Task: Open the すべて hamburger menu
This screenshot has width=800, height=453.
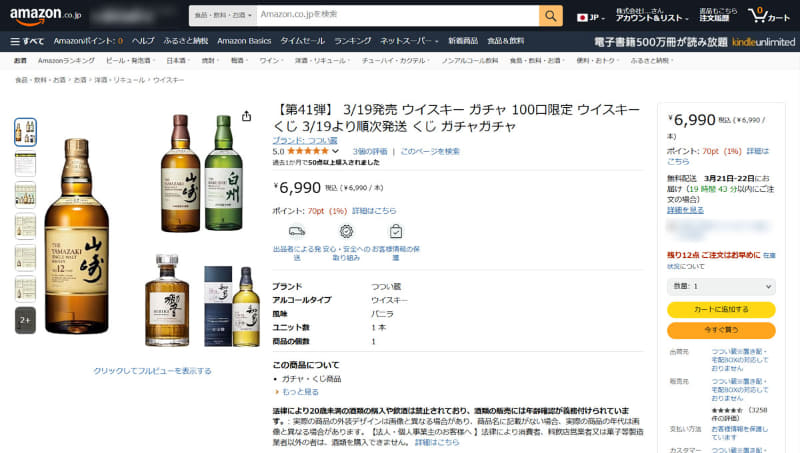Action: [x=28, y=41]
